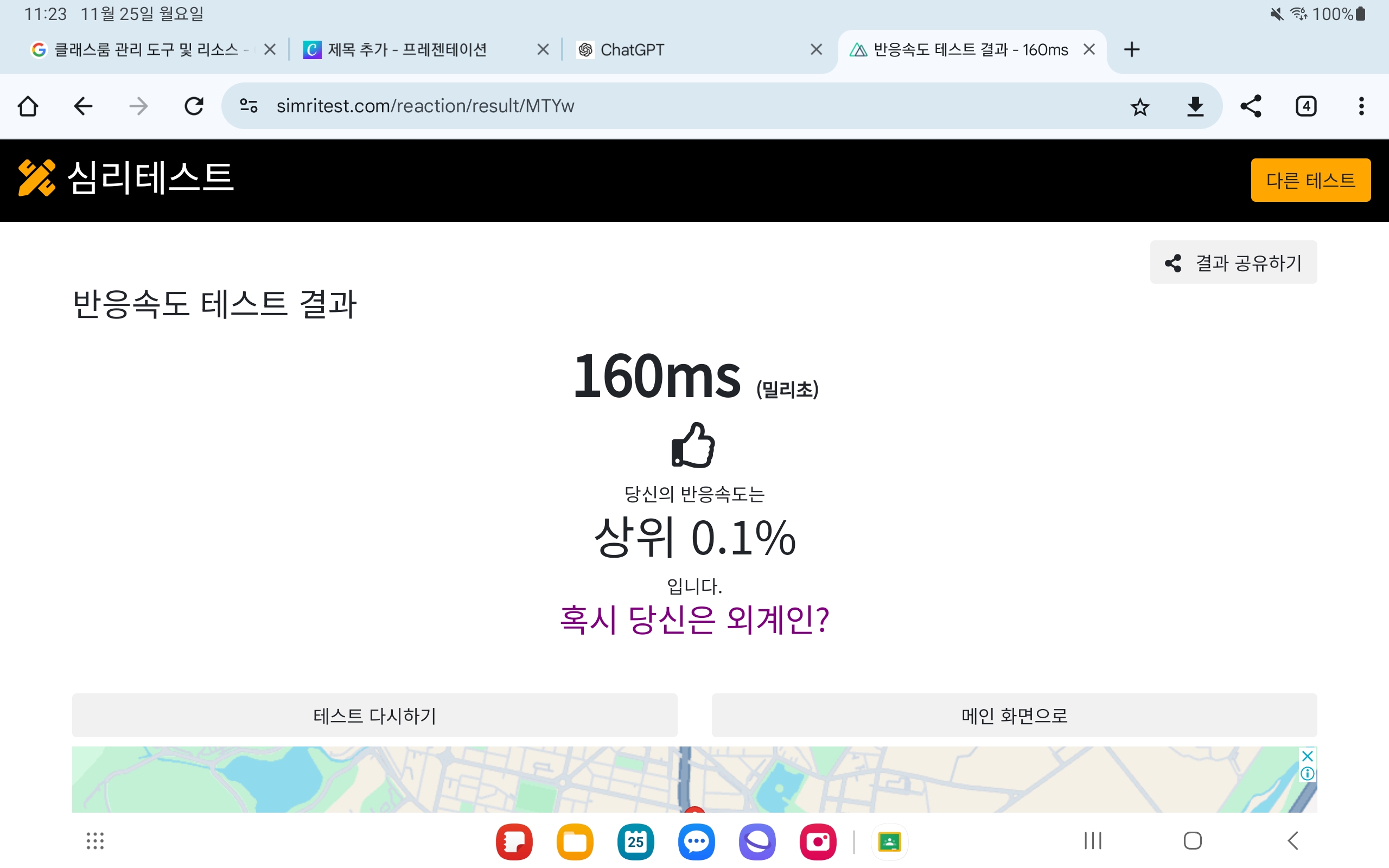Click the forward navigation arrow

click(138, 106)
